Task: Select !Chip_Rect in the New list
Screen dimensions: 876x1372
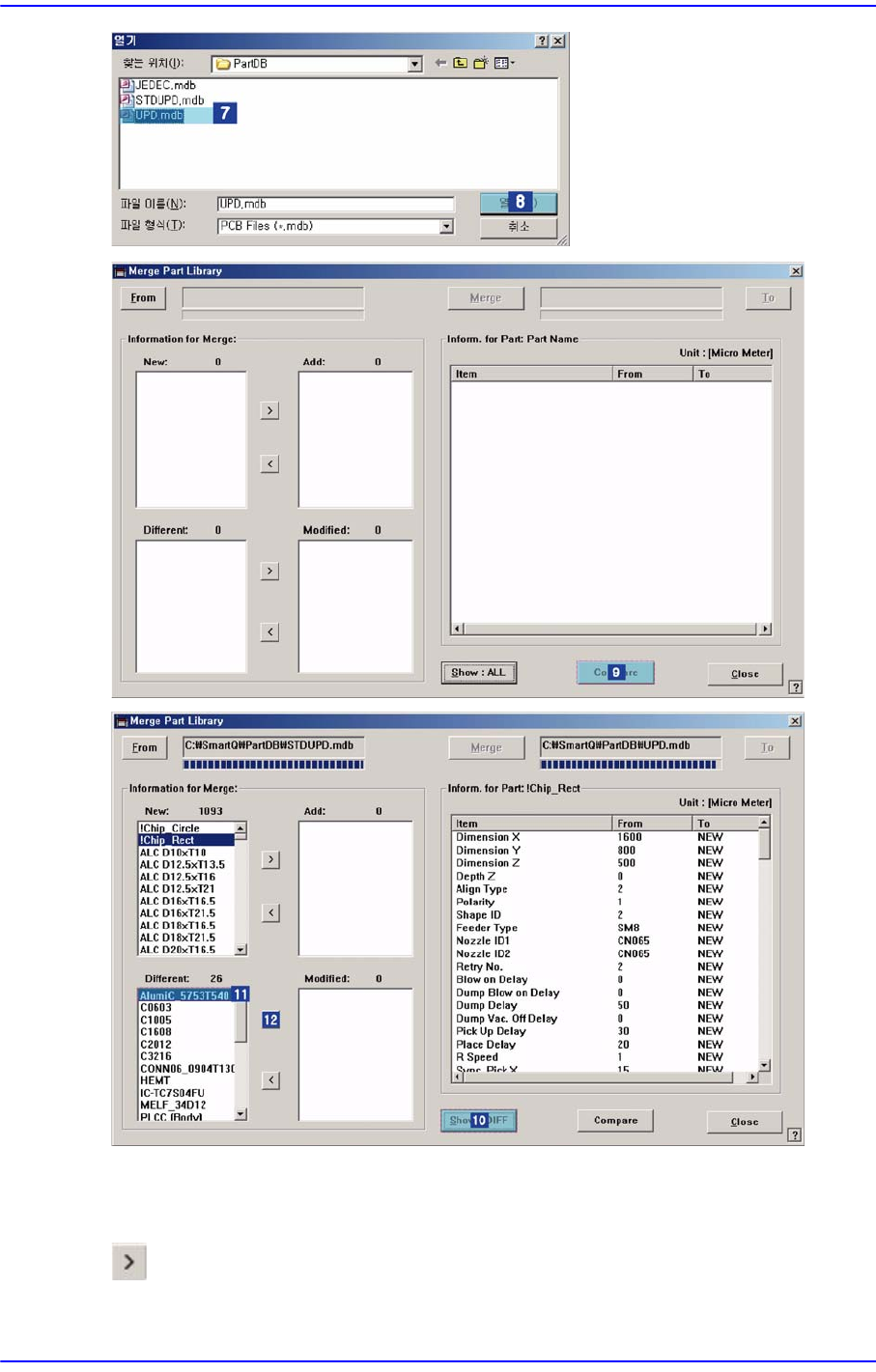Action: 186,840
